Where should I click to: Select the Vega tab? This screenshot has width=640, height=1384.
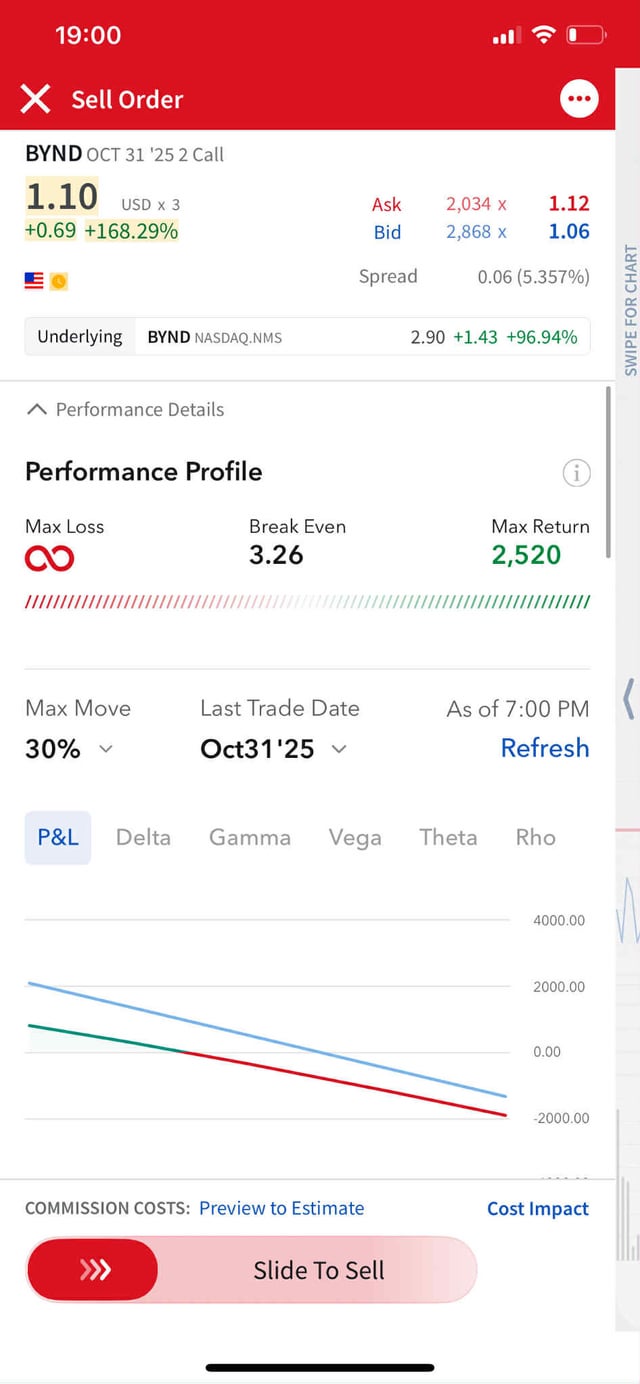[x=355, y=837]
